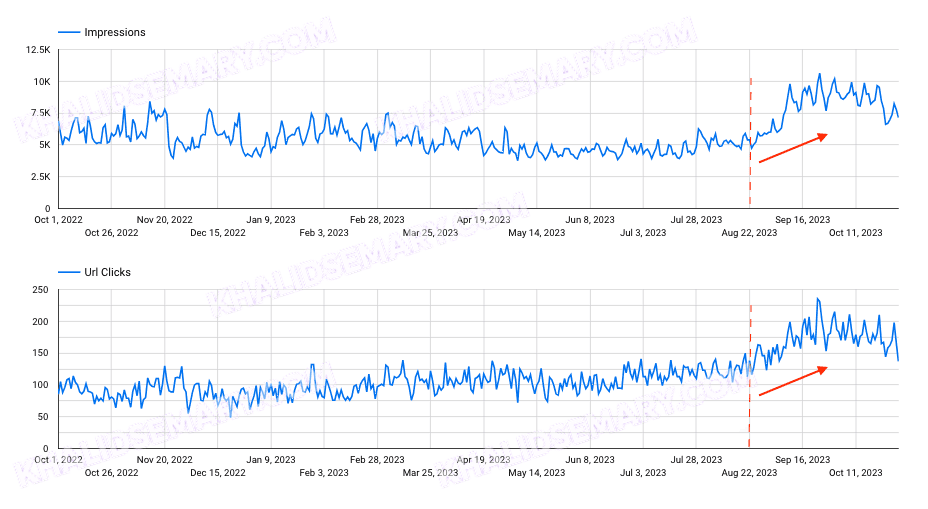Click Oct 1, 2022 under Impressions chart
This screenshot has width=928, height=509.
[x=59, y=220]
